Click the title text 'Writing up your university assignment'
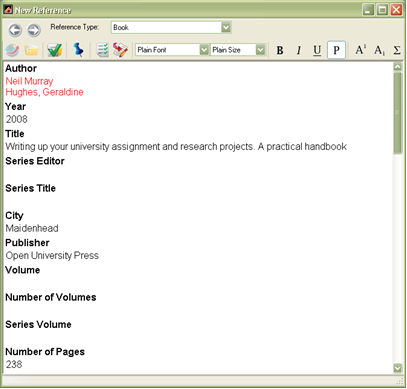The height and width of the screenshot is (389, 407). pos(83,147)
